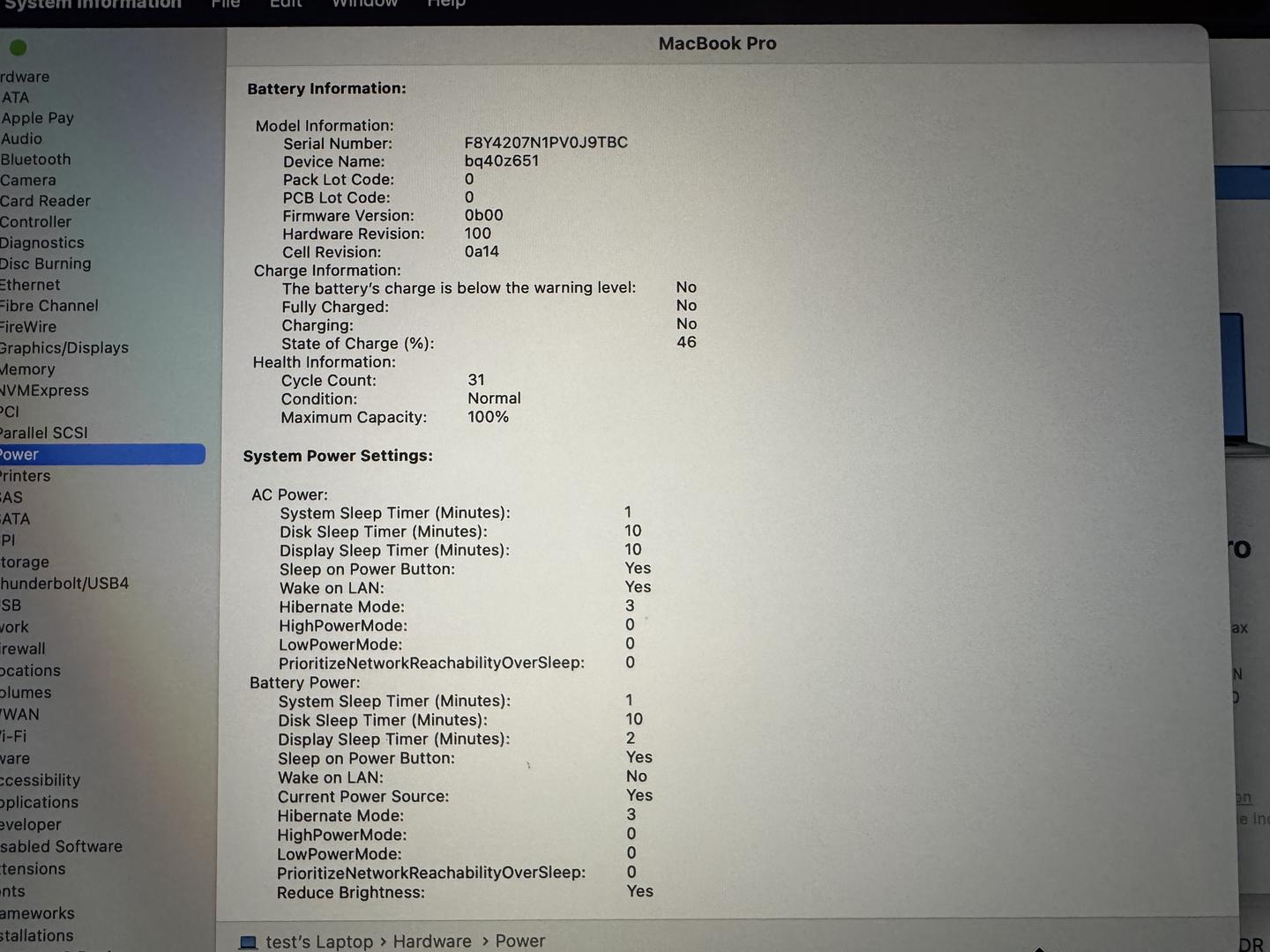This screenshot has width=1270, height=952.
Task: Open the Window menu
Action: pyautogui.click(x=364, y=4)
